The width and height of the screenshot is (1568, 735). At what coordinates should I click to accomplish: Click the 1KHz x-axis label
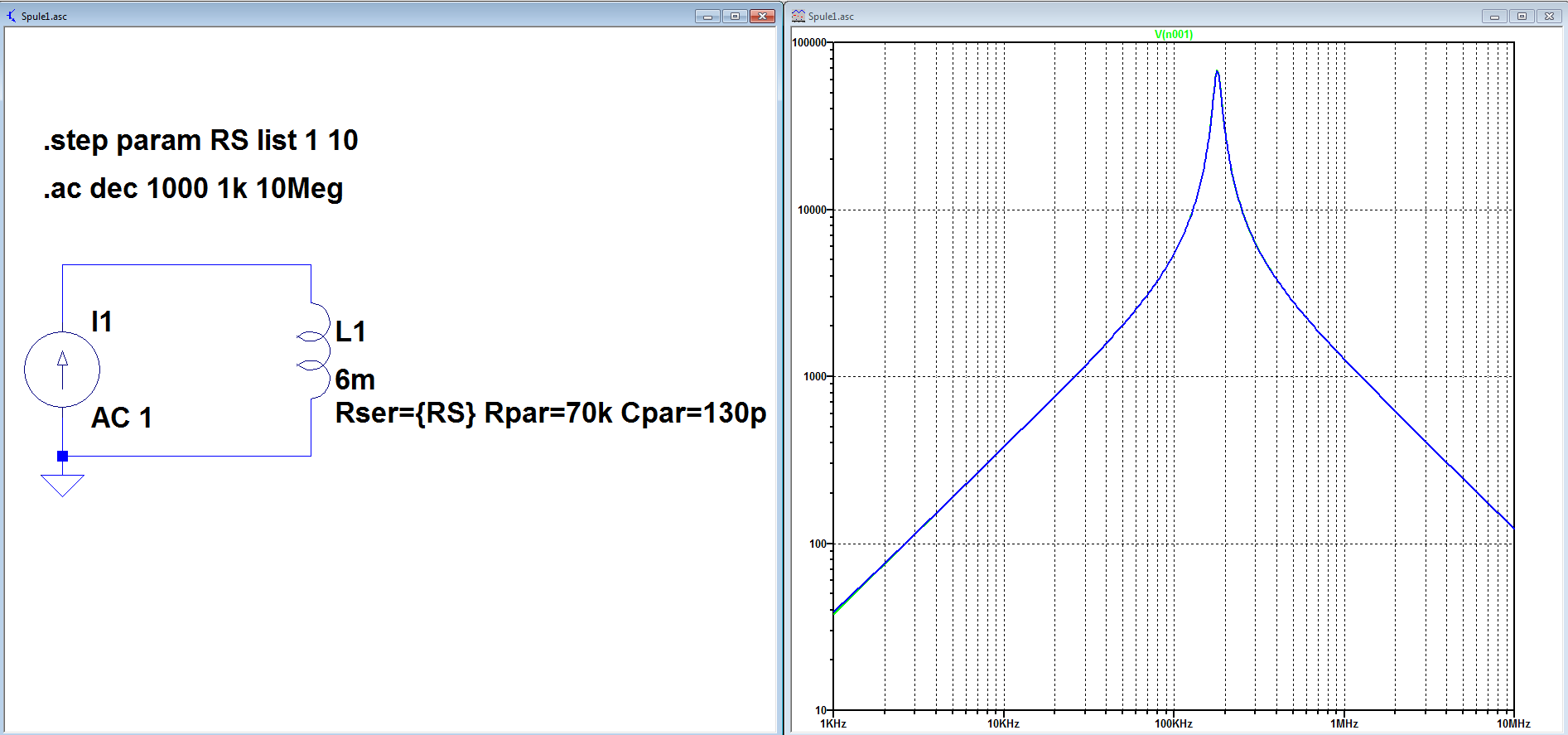click(833, 723)
